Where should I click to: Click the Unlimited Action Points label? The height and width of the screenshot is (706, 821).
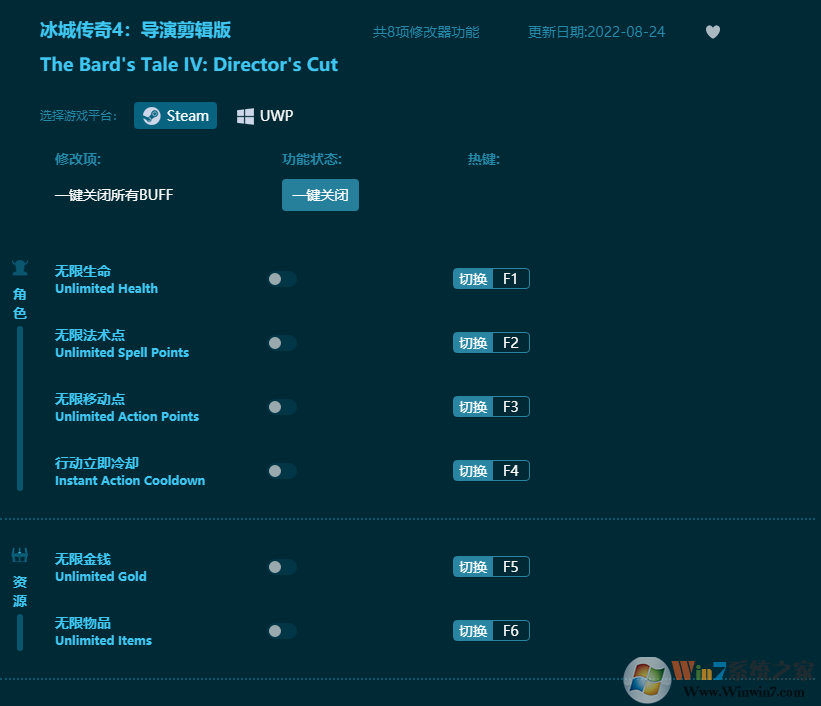127,416
